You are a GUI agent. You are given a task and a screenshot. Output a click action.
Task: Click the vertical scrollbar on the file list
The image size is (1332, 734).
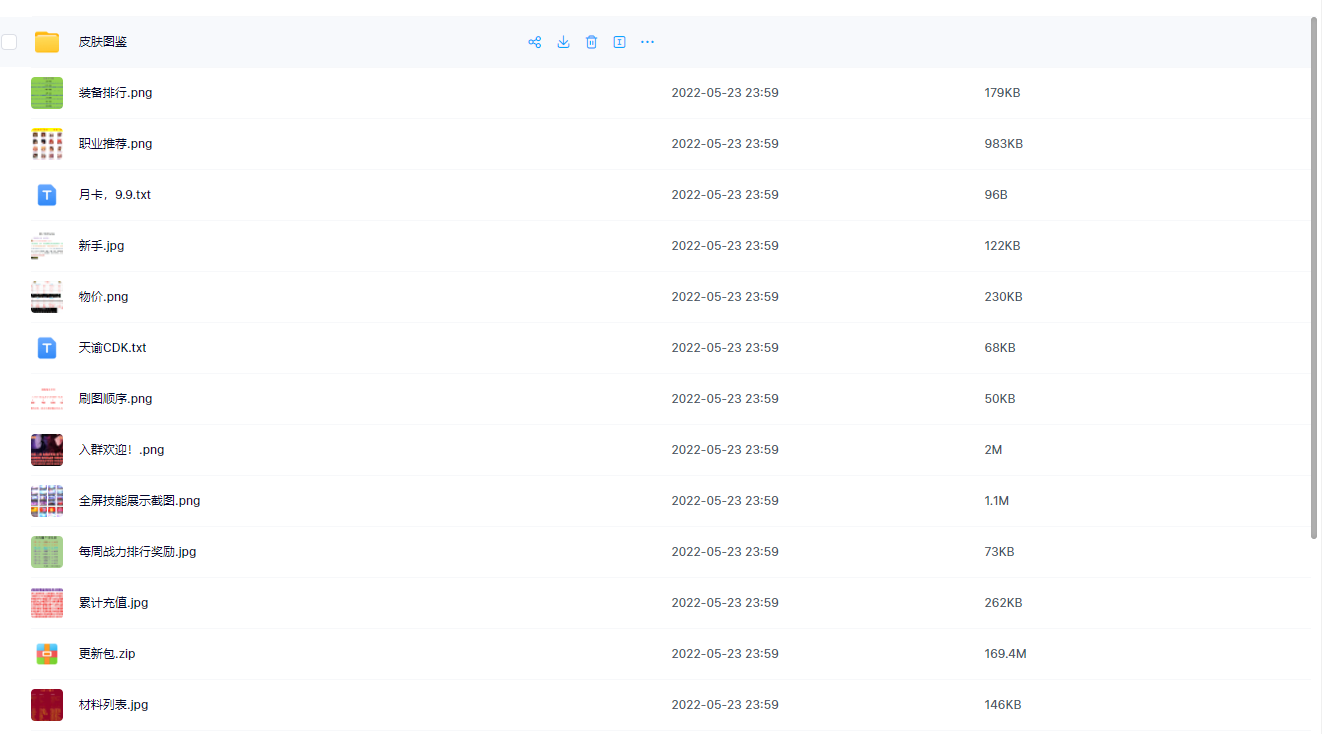click(x=1315, y=280)
